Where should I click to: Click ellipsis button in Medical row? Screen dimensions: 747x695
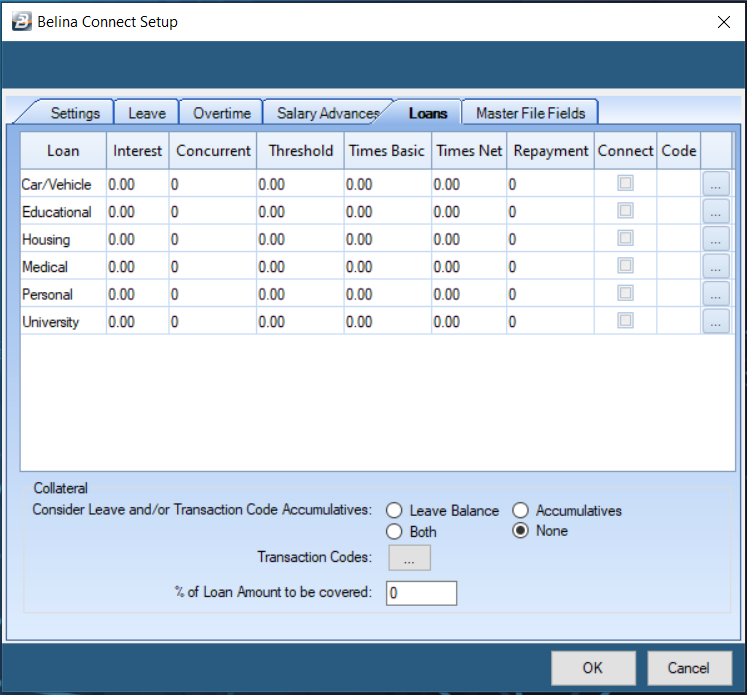click(716, 266)
